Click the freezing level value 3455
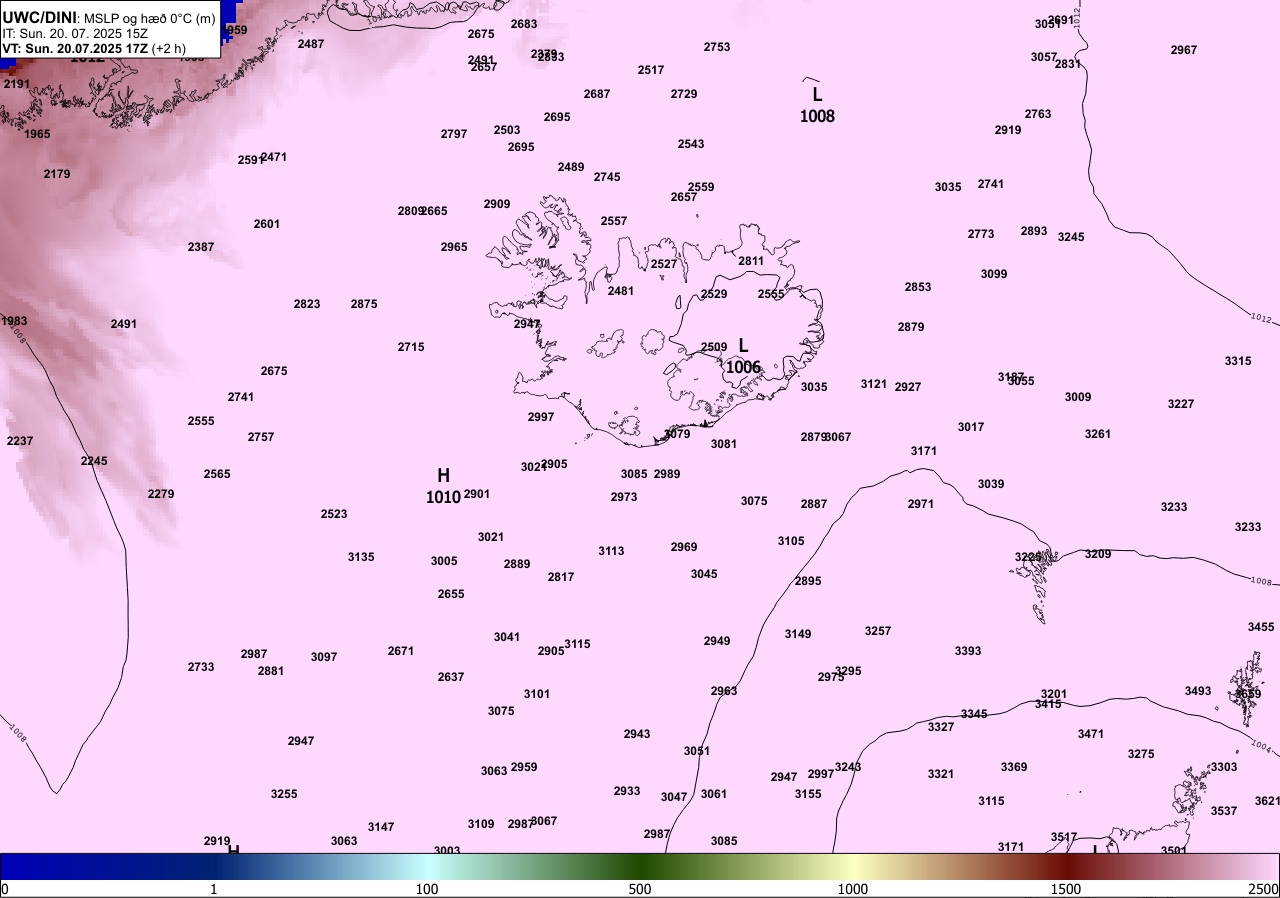 [x=1261, y=627]
